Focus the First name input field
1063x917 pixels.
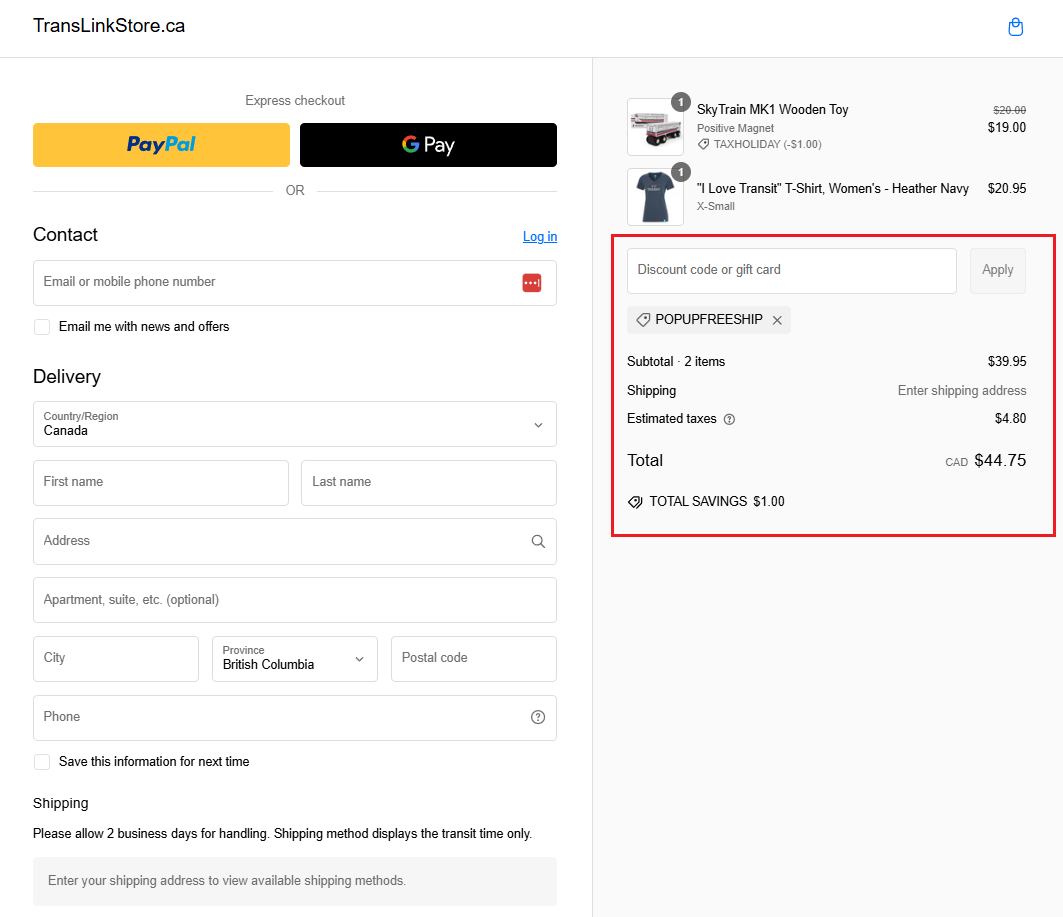pyautogui.click(x=161, y=483)
